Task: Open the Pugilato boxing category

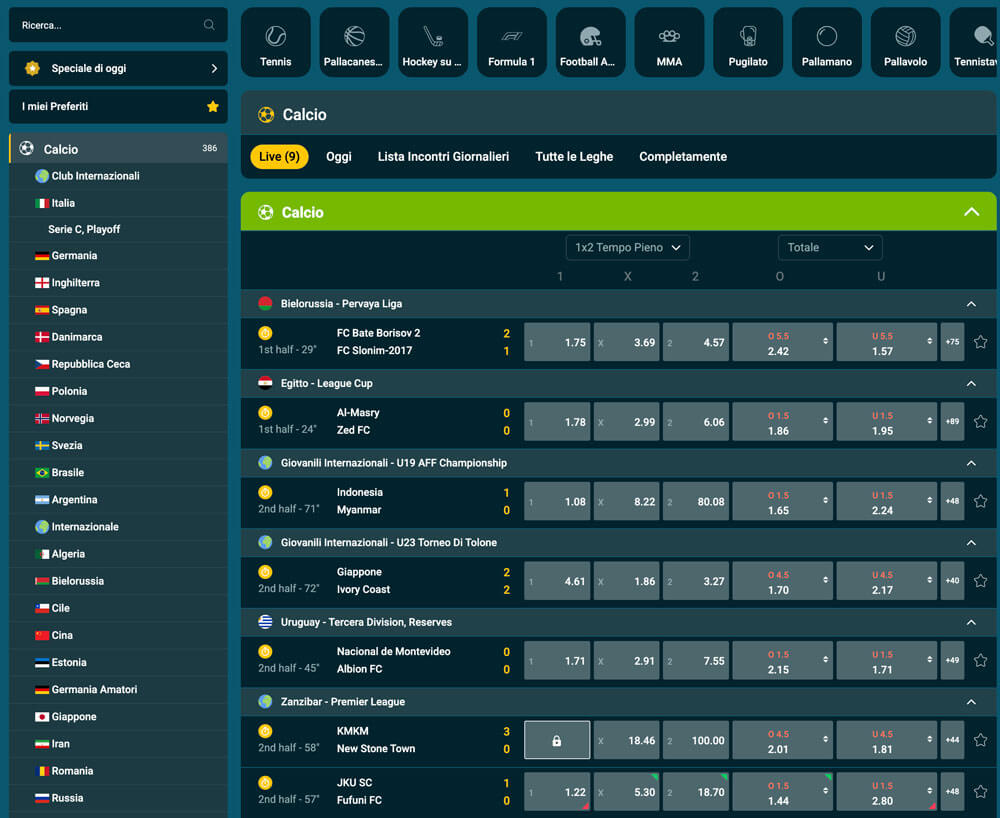Action: pyautogui.click(x=747, y=43)
